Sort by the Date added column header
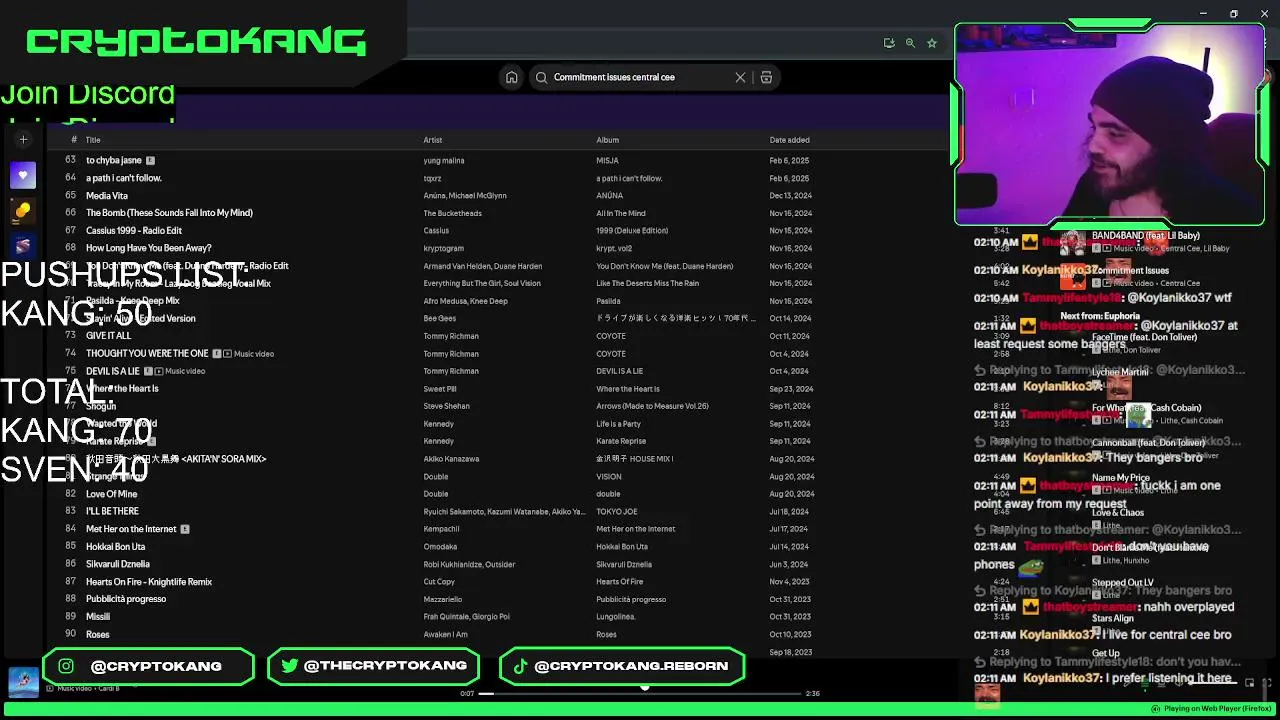 (x=790, y=140)
